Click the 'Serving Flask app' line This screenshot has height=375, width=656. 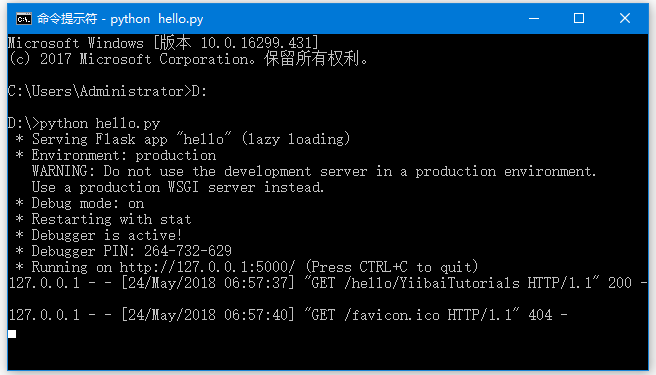click(183, 139)
